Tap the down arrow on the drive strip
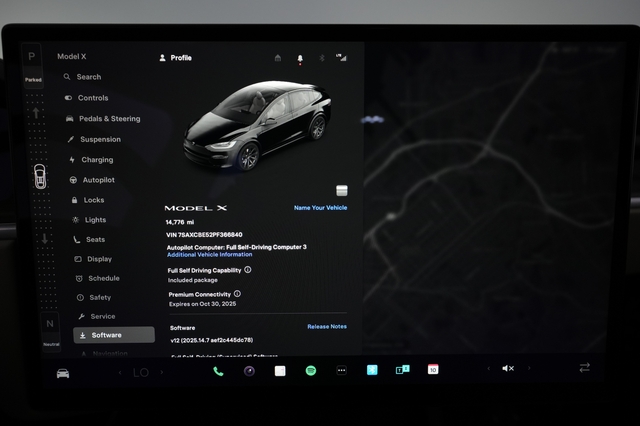The image size is (640, 426). [x=44, y=238]
